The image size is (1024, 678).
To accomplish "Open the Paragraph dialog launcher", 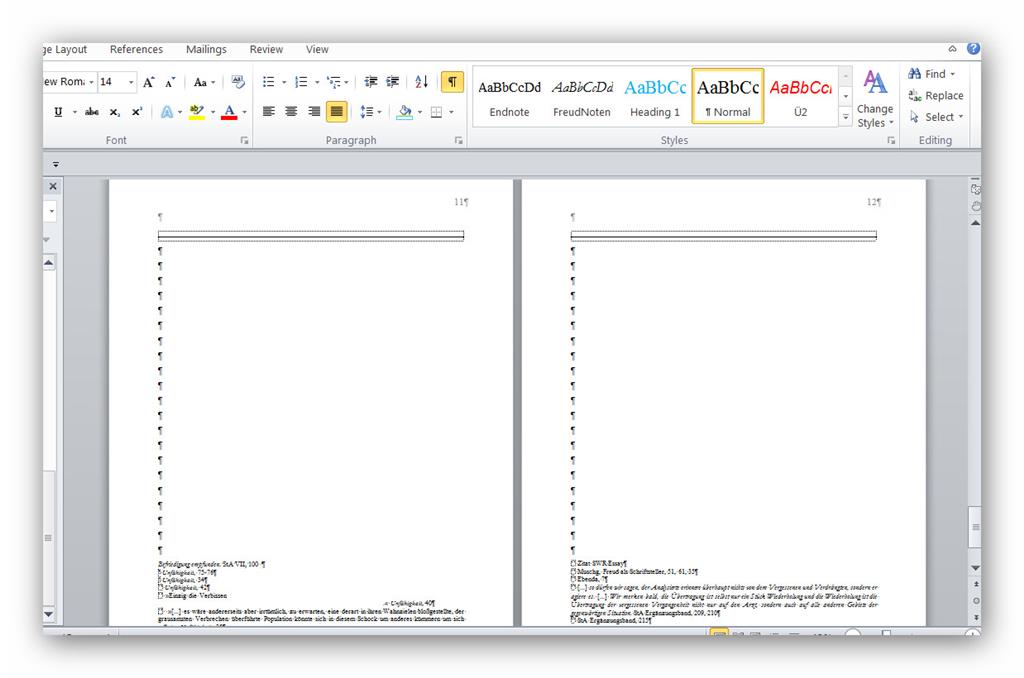I will pos(458,140).
